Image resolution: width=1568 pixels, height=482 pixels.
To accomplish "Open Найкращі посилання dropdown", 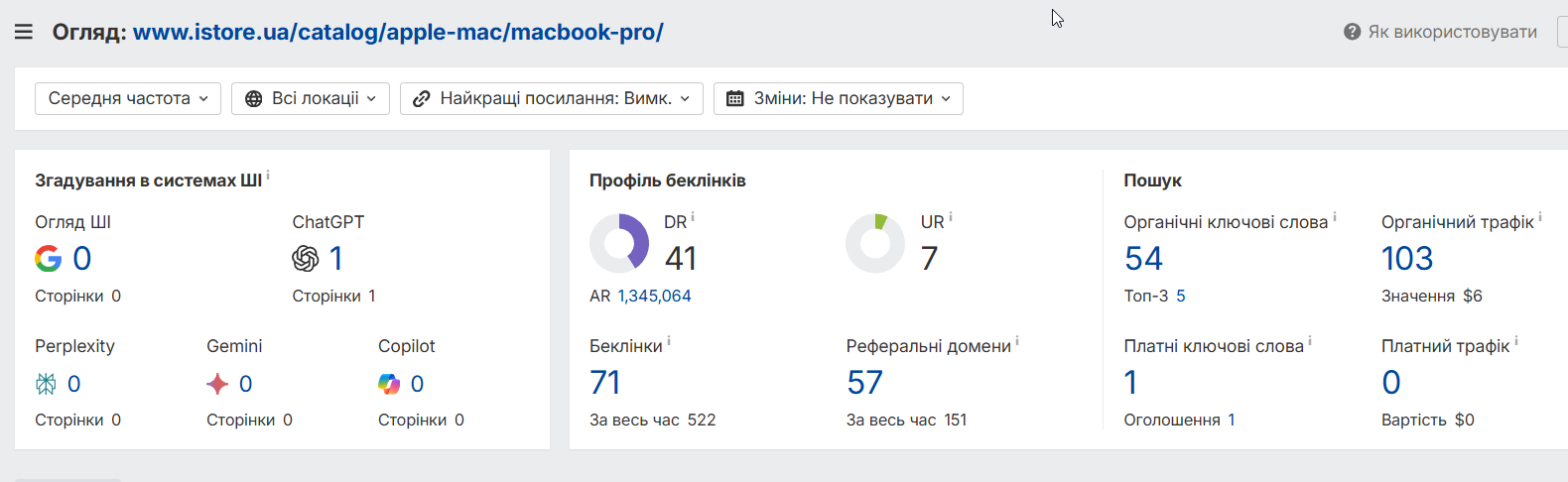I will point(552,98).
